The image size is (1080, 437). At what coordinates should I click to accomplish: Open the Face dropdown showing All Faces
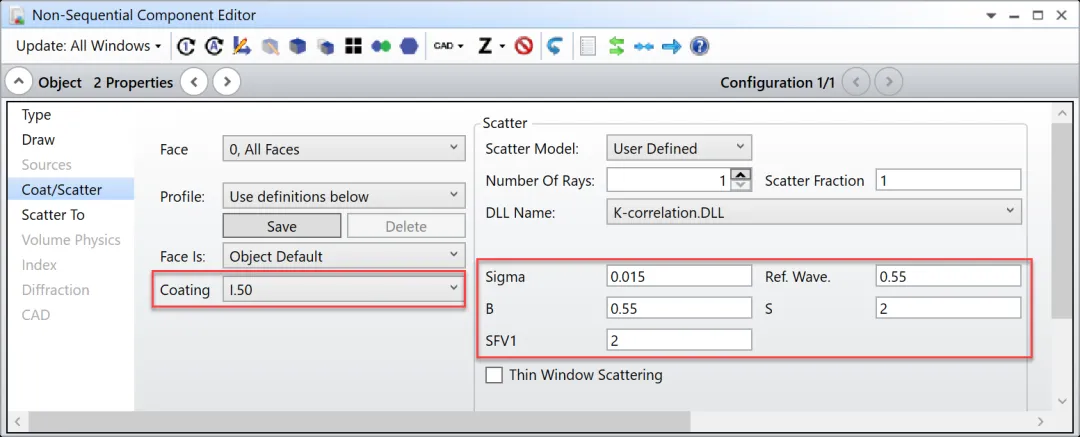click(343, 149)
